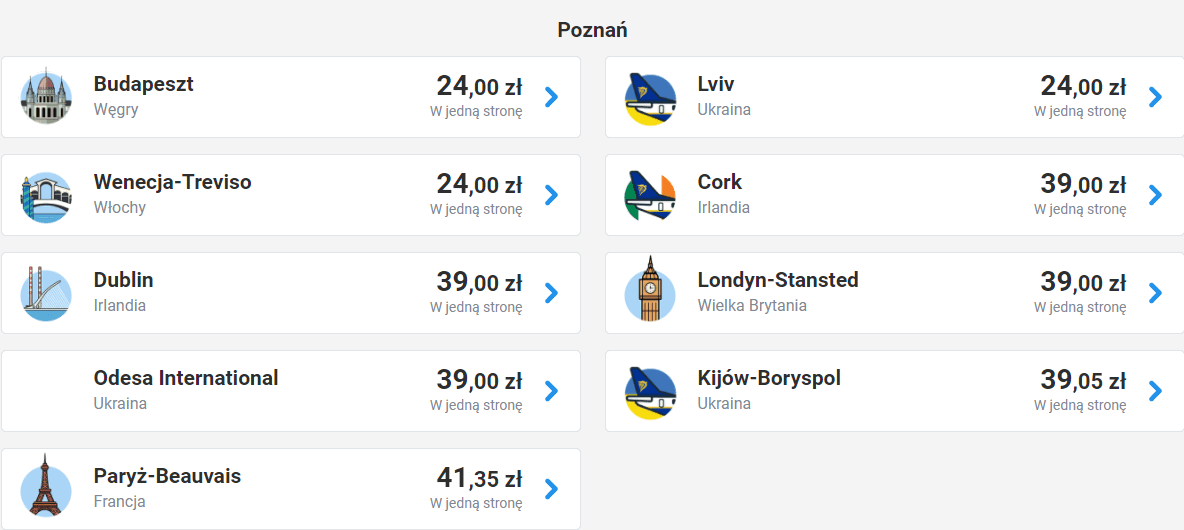Select the Odesa International destination name
This screenshot has width=1184, height=530.
tap(186, 378)
